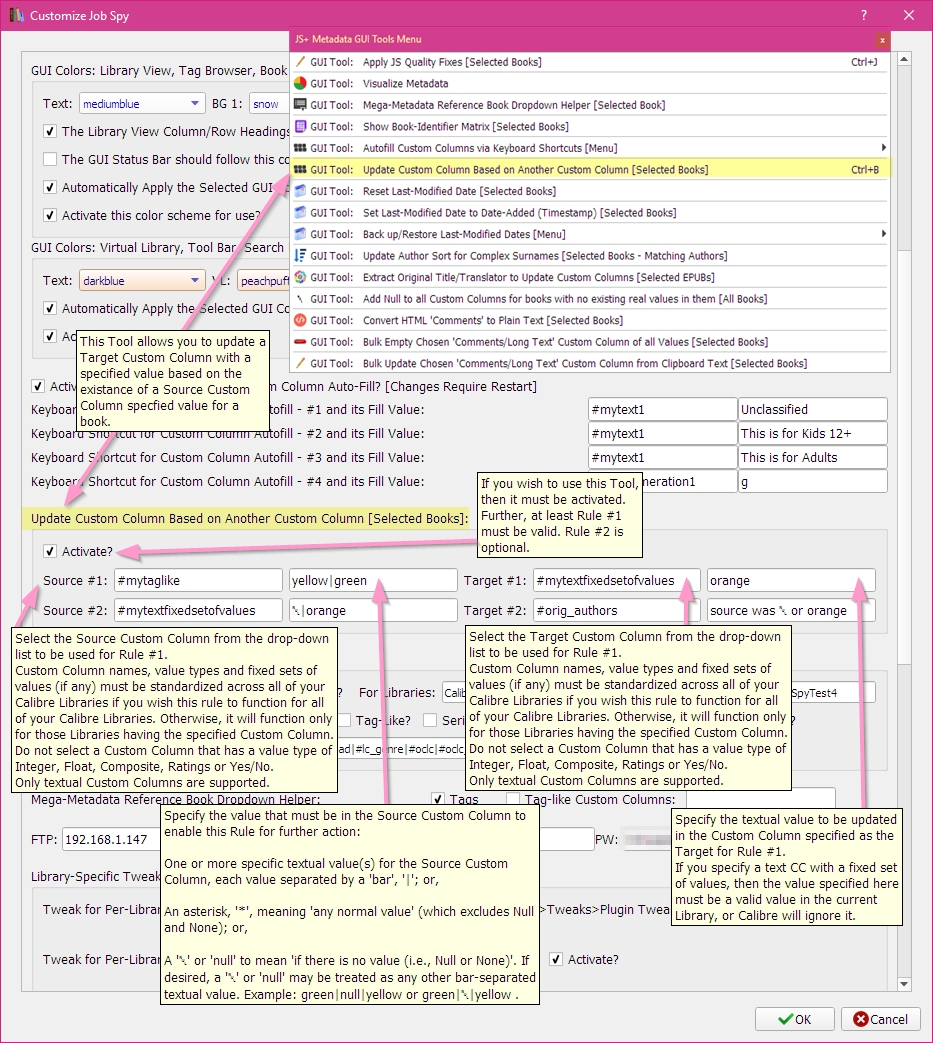The image size is (933, 1043).
Task: Click the Convert HTML Comments to Plain Text icon
Action: (300, 320)
